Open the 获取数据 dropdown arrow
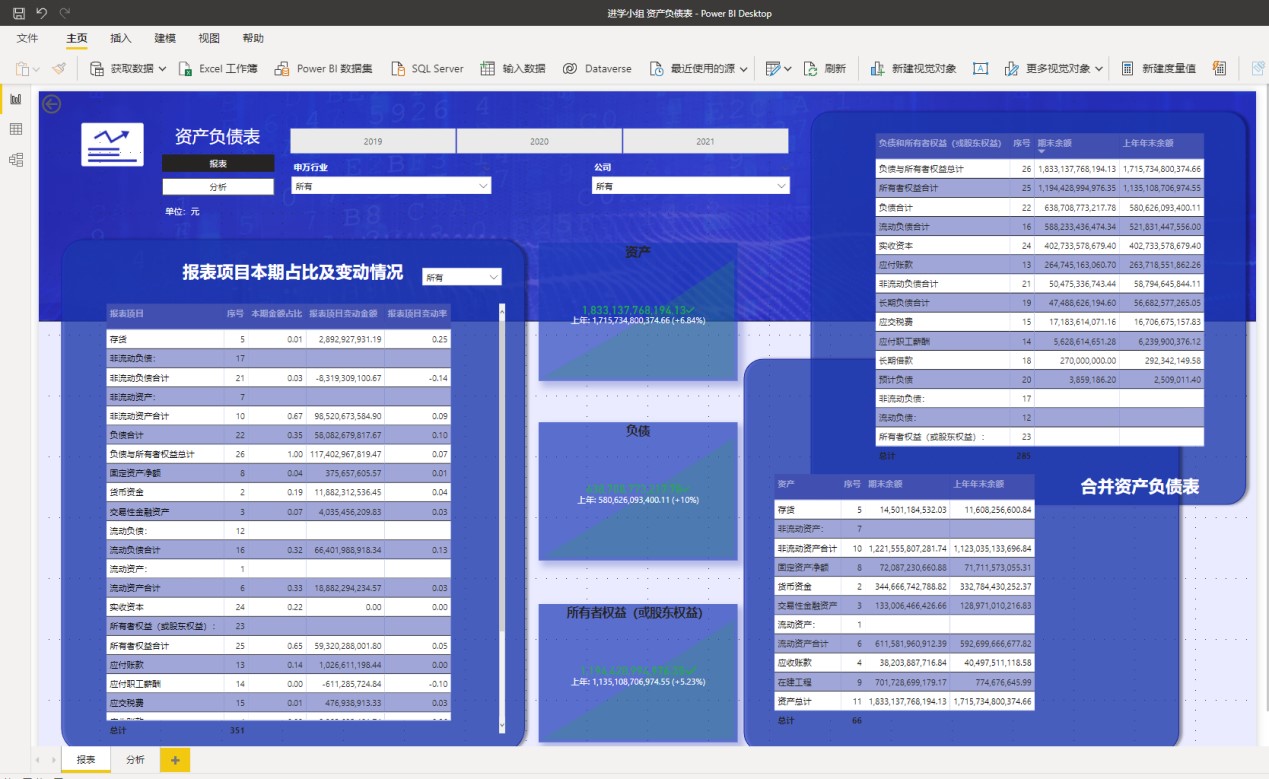 point(163,69)
